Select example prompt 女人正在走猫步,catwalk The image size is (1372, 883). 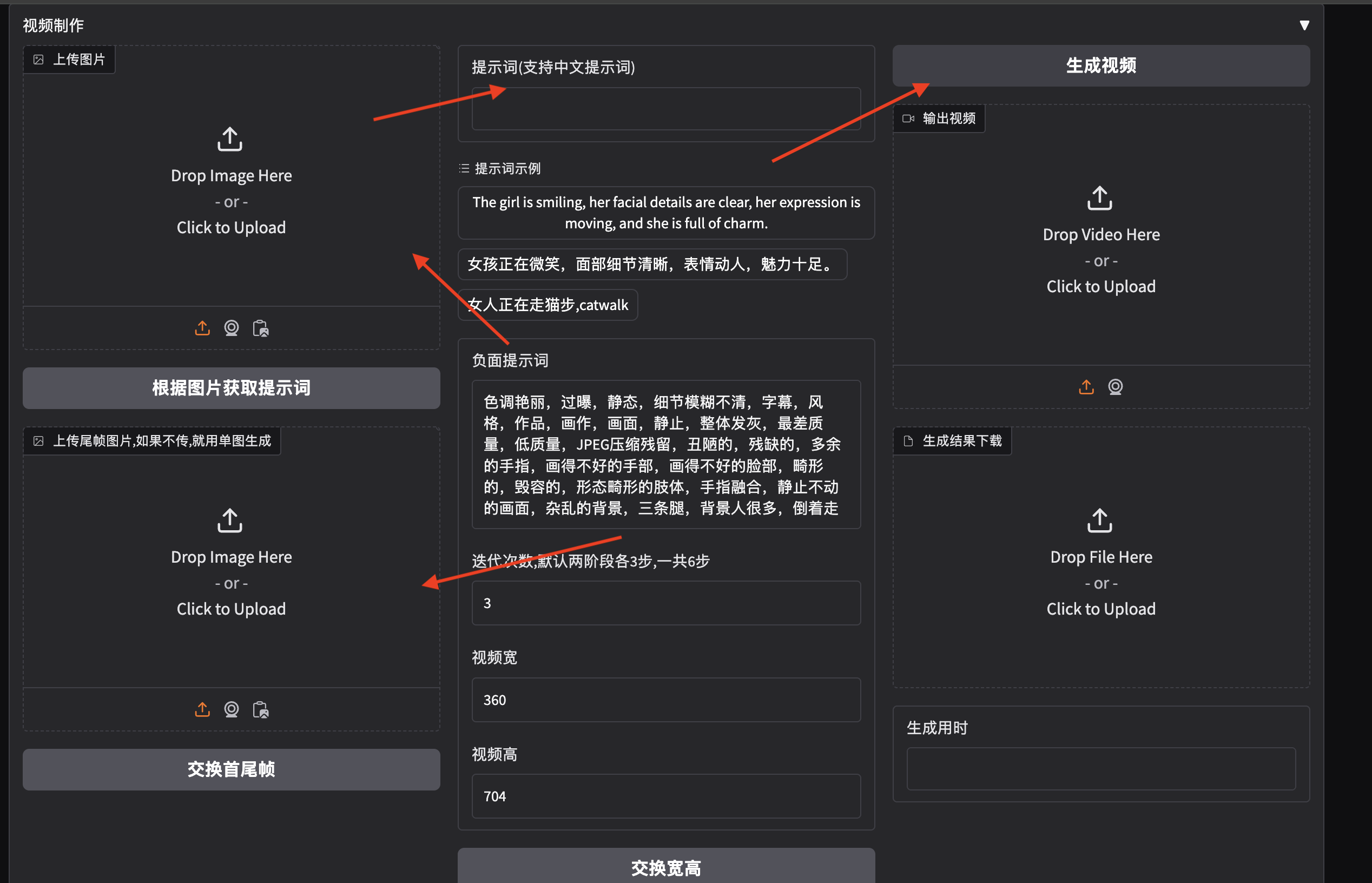point(548,305)
